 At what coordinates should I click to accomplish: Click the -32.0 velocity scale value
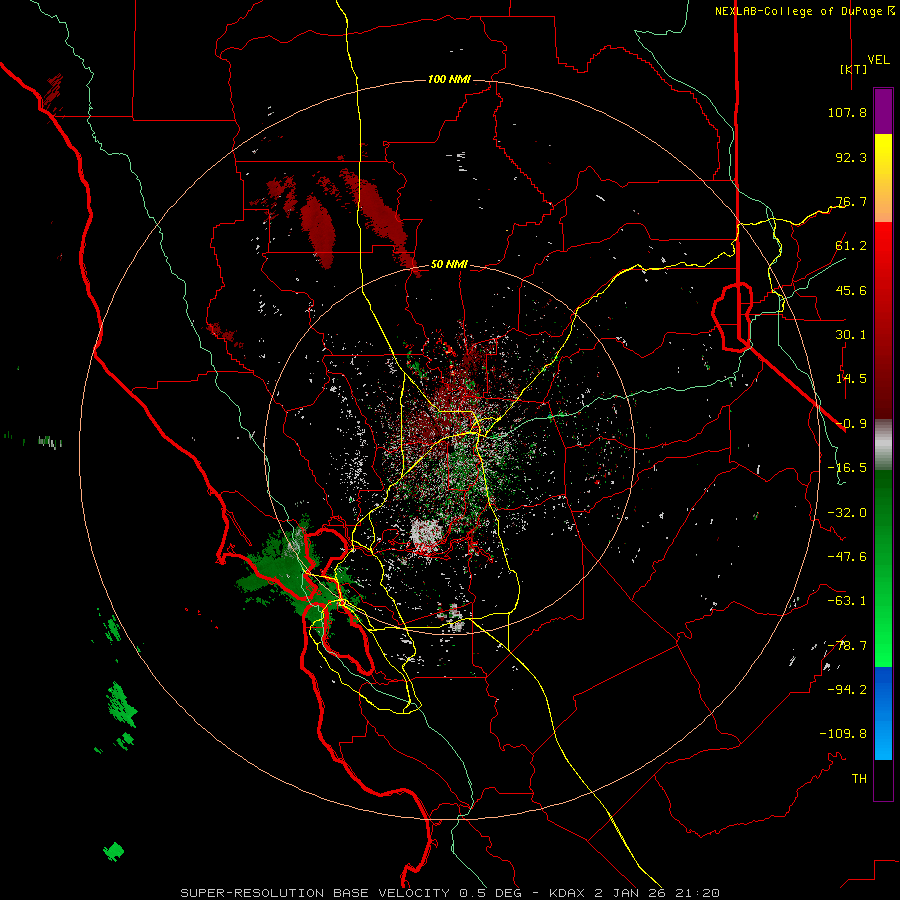tap(847, 513)
